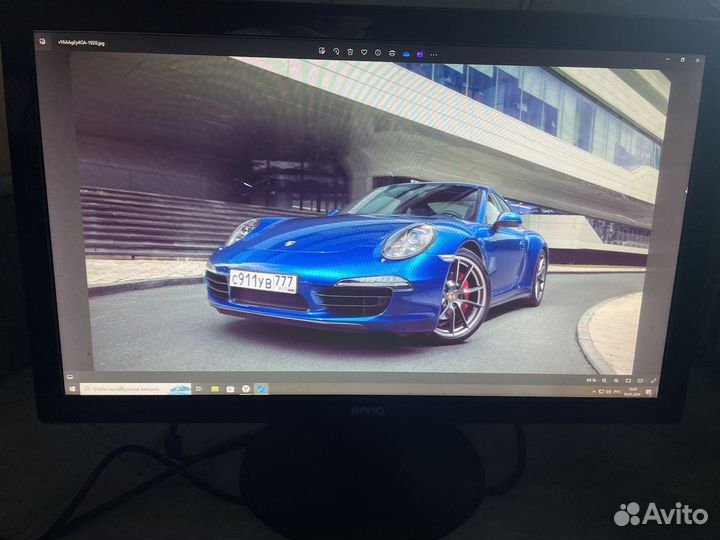The width and height of the screenshot is (720, 540).
Task: Maximize the Photos window
Action: tap(682, 60)
